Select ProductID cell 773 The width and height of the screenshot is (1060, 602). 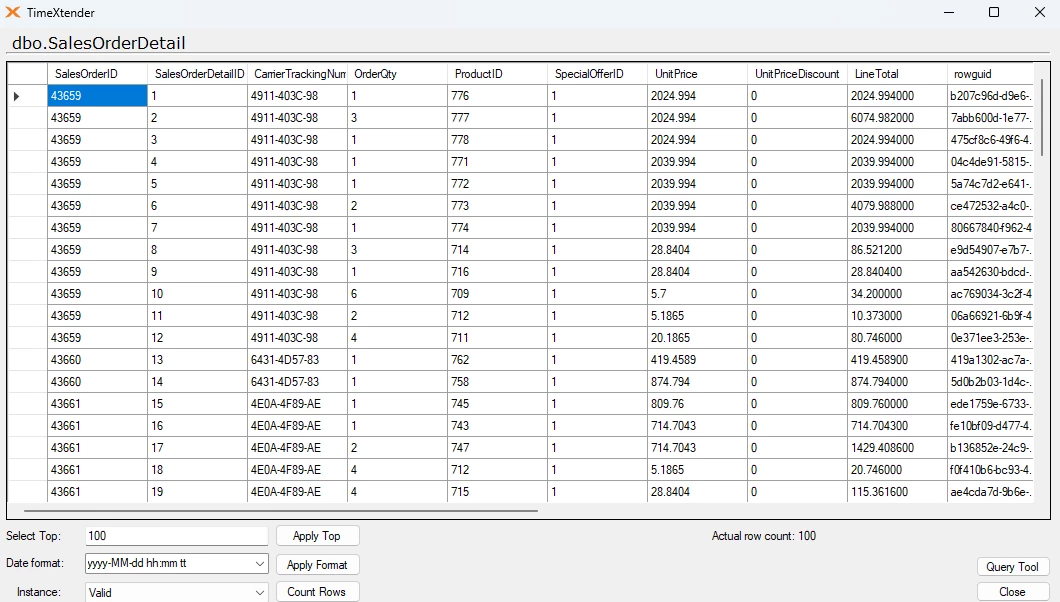pos(498,205)
